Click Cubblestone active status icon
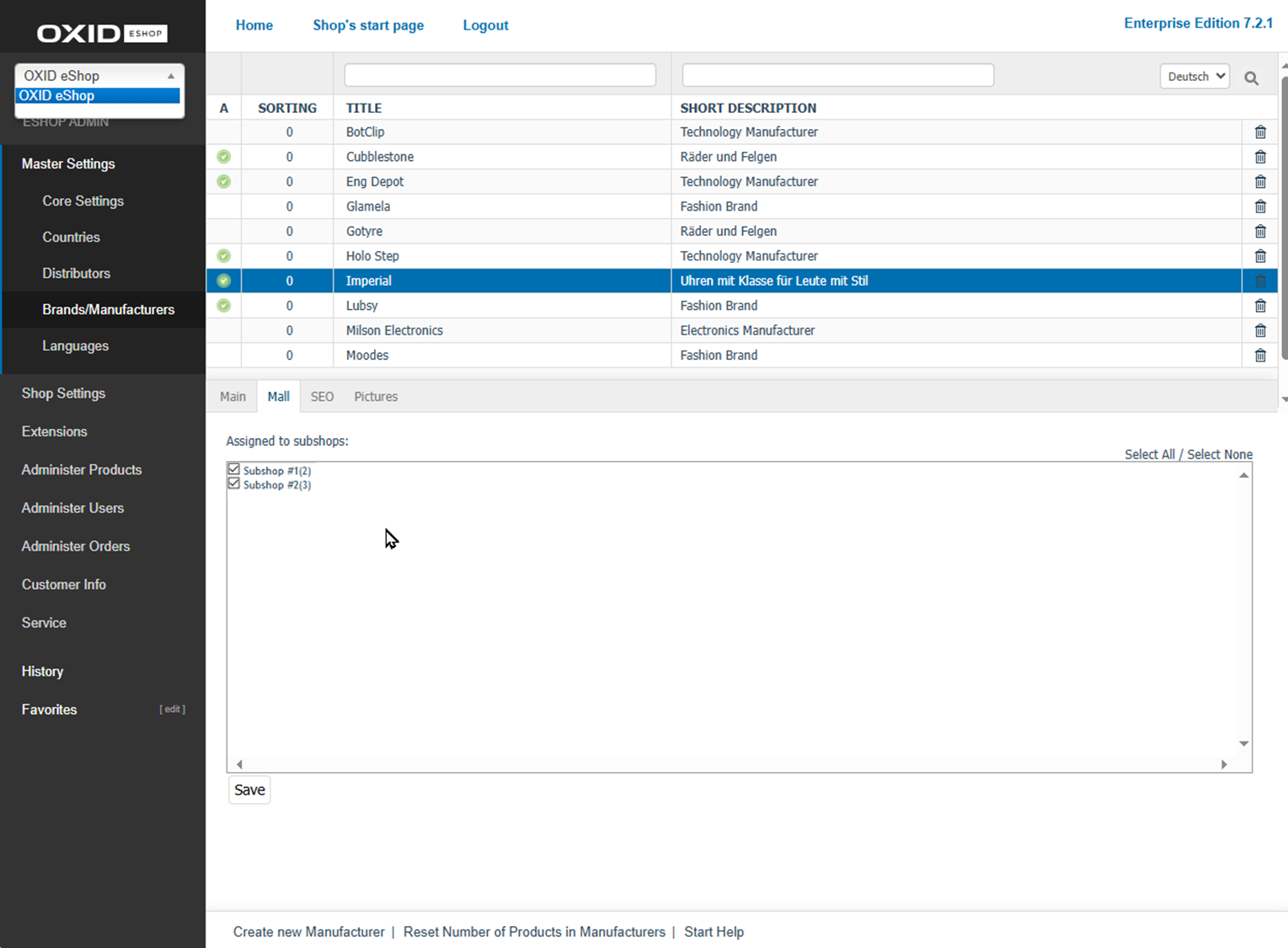1288x948 pixels. coord(223,157)
